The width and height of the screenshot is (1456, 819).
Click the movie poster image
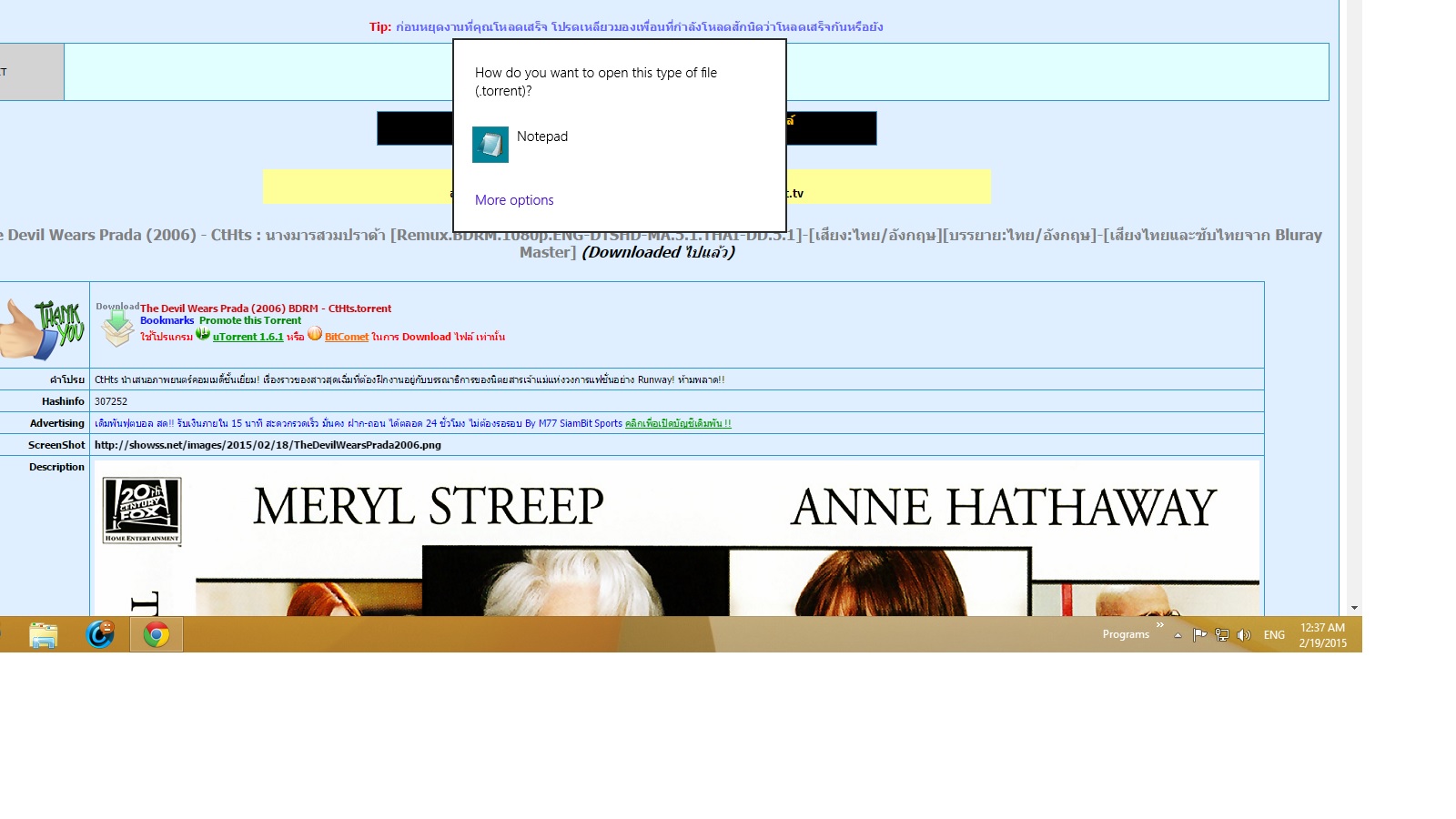(x=676, y=538)
